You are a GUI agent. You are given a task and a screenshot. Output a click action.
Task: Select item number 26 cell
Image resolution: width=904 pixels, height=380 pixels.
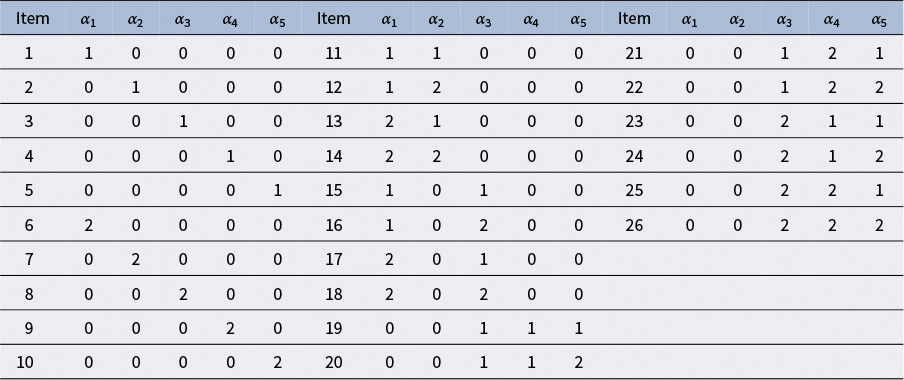pos(634,225)
